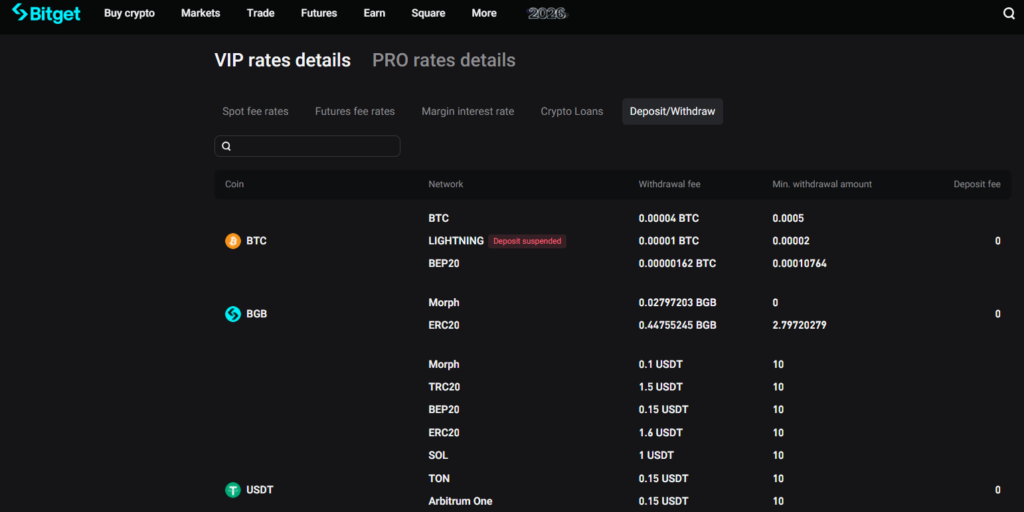
Task: Click the 2026 promotional badge
Action: [x=547, y=14]
